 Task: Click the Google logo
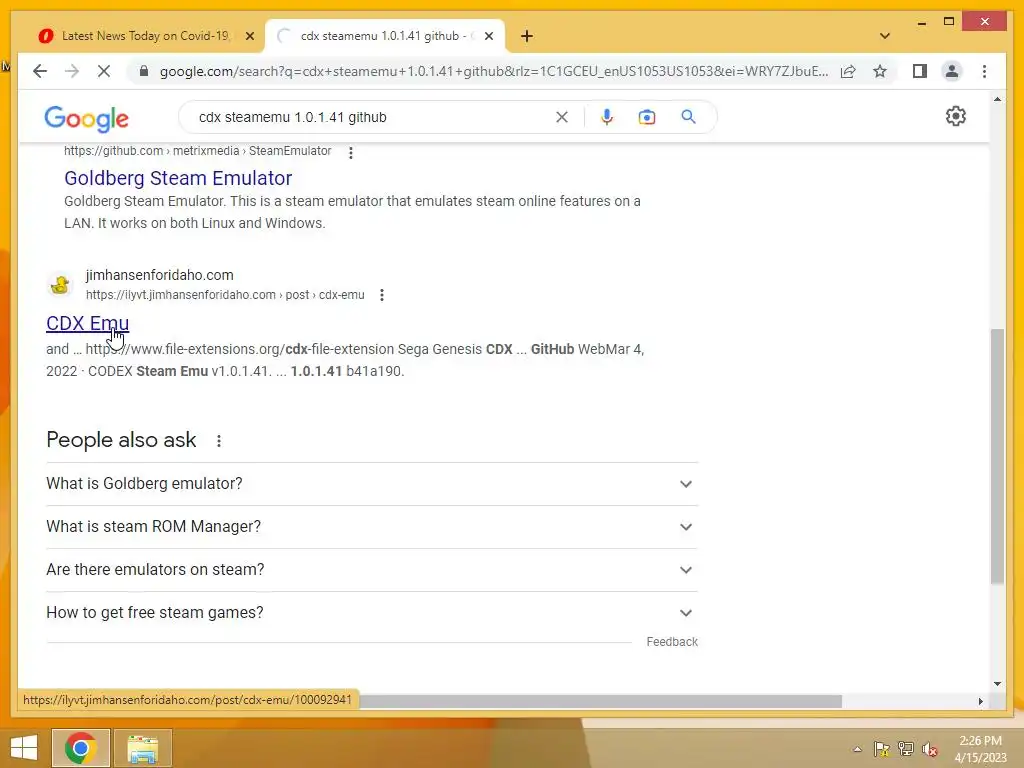click(x=86, y=118)
